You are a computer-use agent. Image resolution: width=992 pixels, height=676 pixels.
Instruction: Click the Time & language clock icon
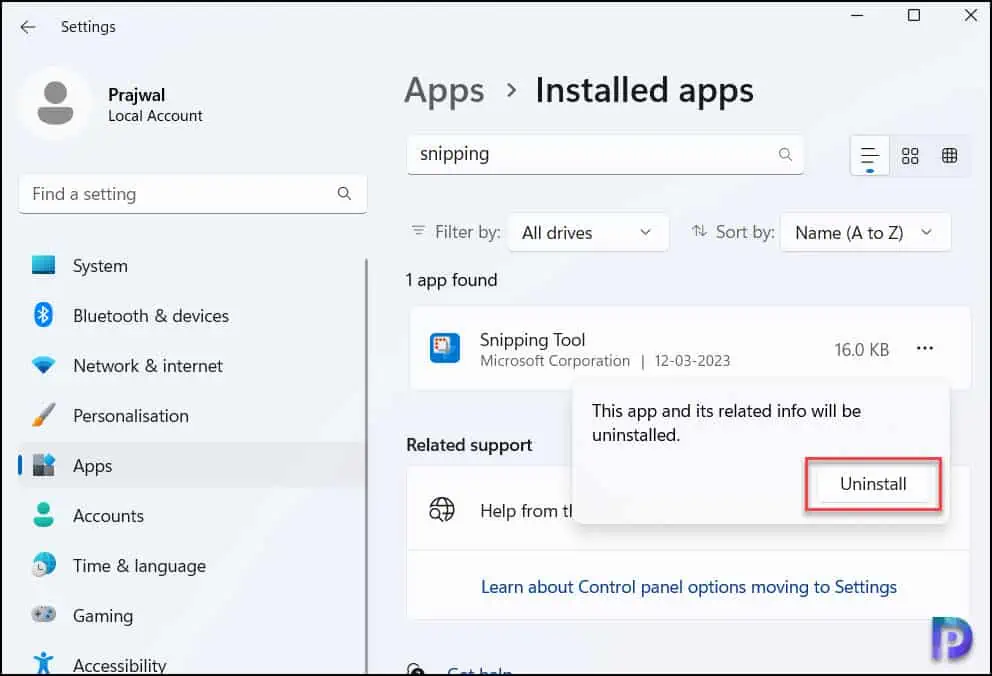[44, 565]
